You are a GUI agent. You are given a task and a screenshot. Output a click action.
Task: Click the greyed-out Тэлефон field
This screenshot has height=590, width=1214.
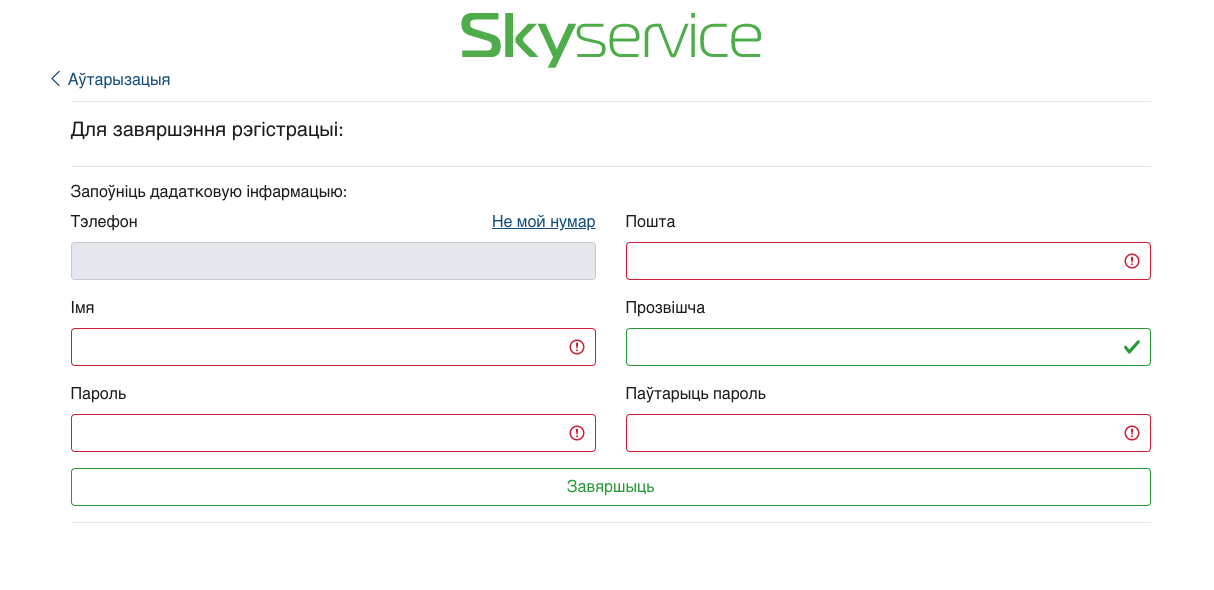[333, 261]
